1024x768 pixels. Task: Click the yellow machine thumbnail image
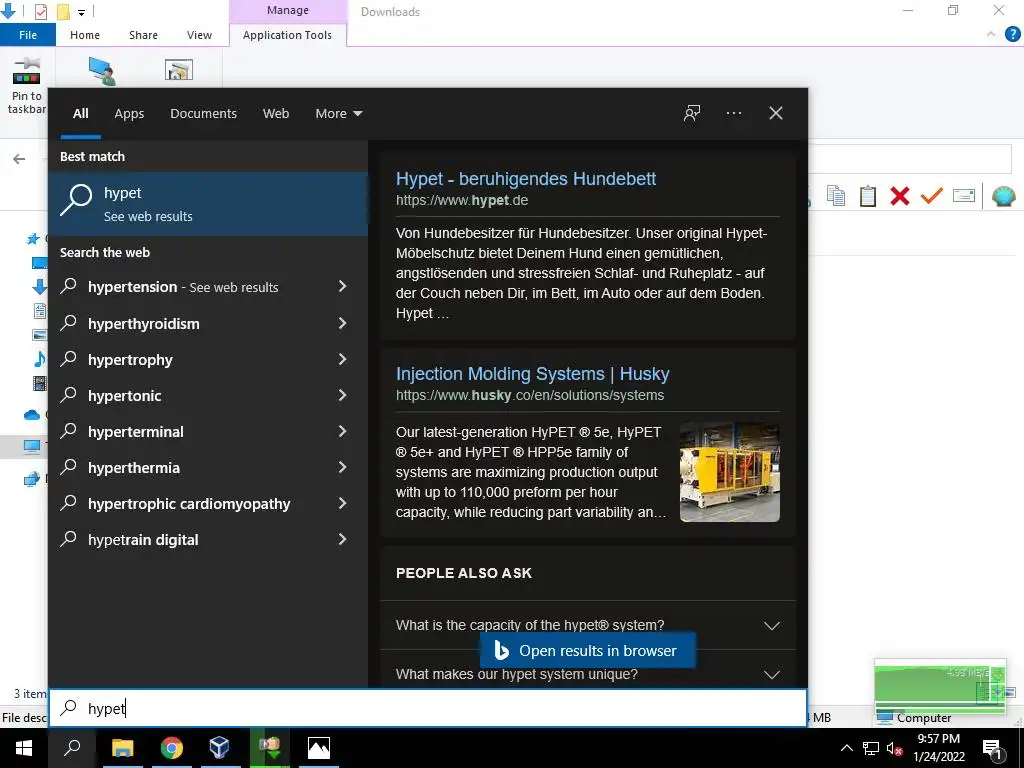tap(729, 472)
